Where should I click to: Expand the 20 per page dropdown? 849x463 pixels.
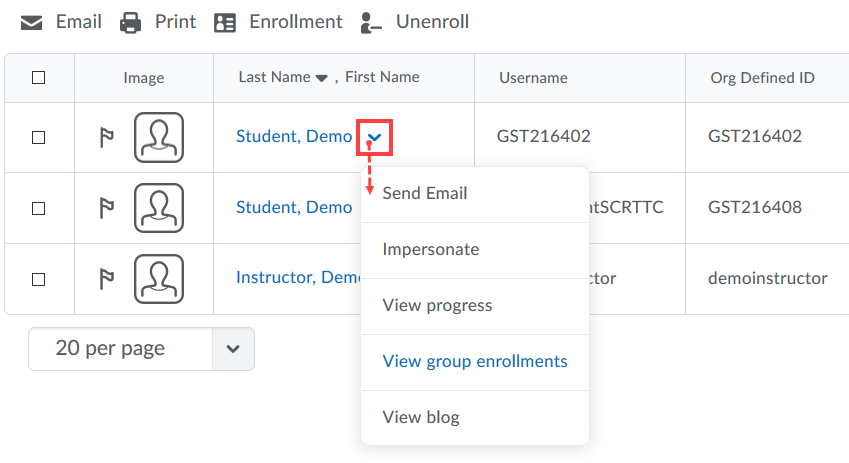[x=233, y=349]
